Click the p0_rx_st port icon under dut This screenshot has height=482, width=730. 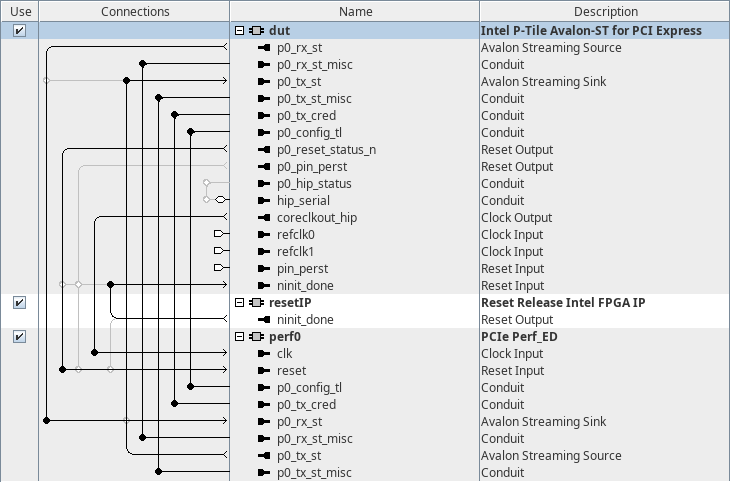click(265, 48)
